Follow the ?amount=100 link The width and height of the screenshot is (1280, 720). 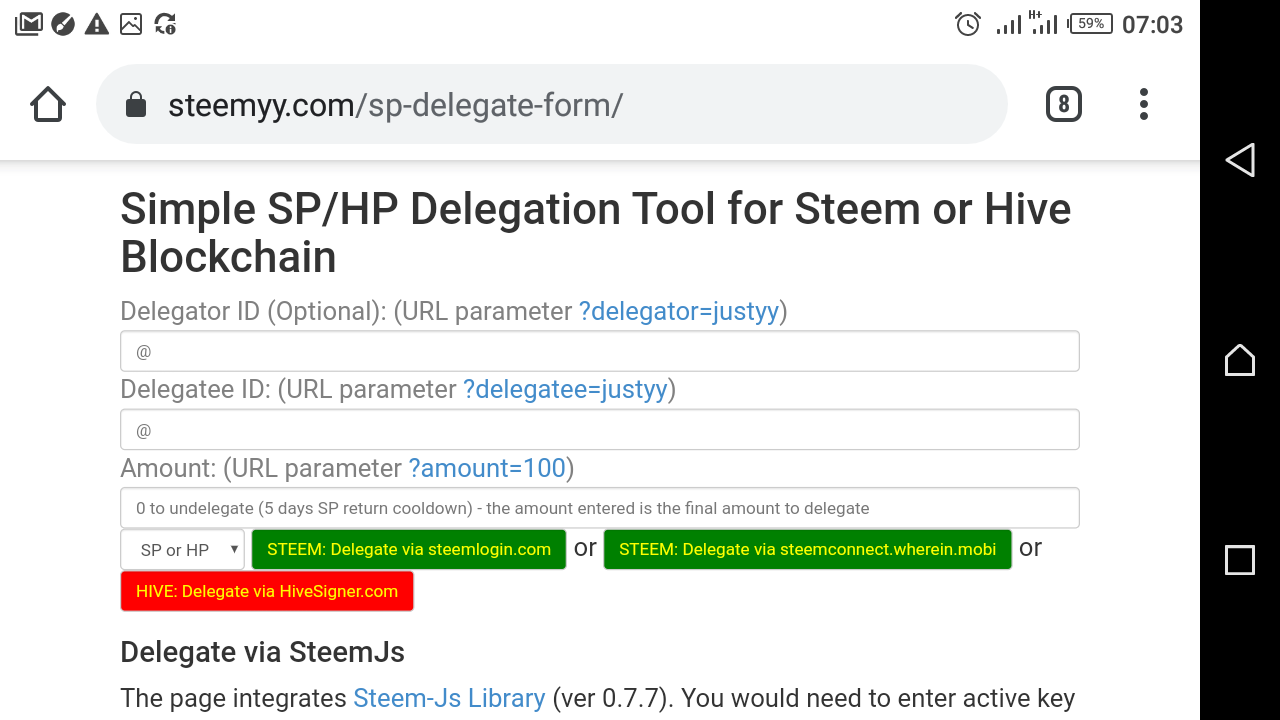[x=487, y=468]
